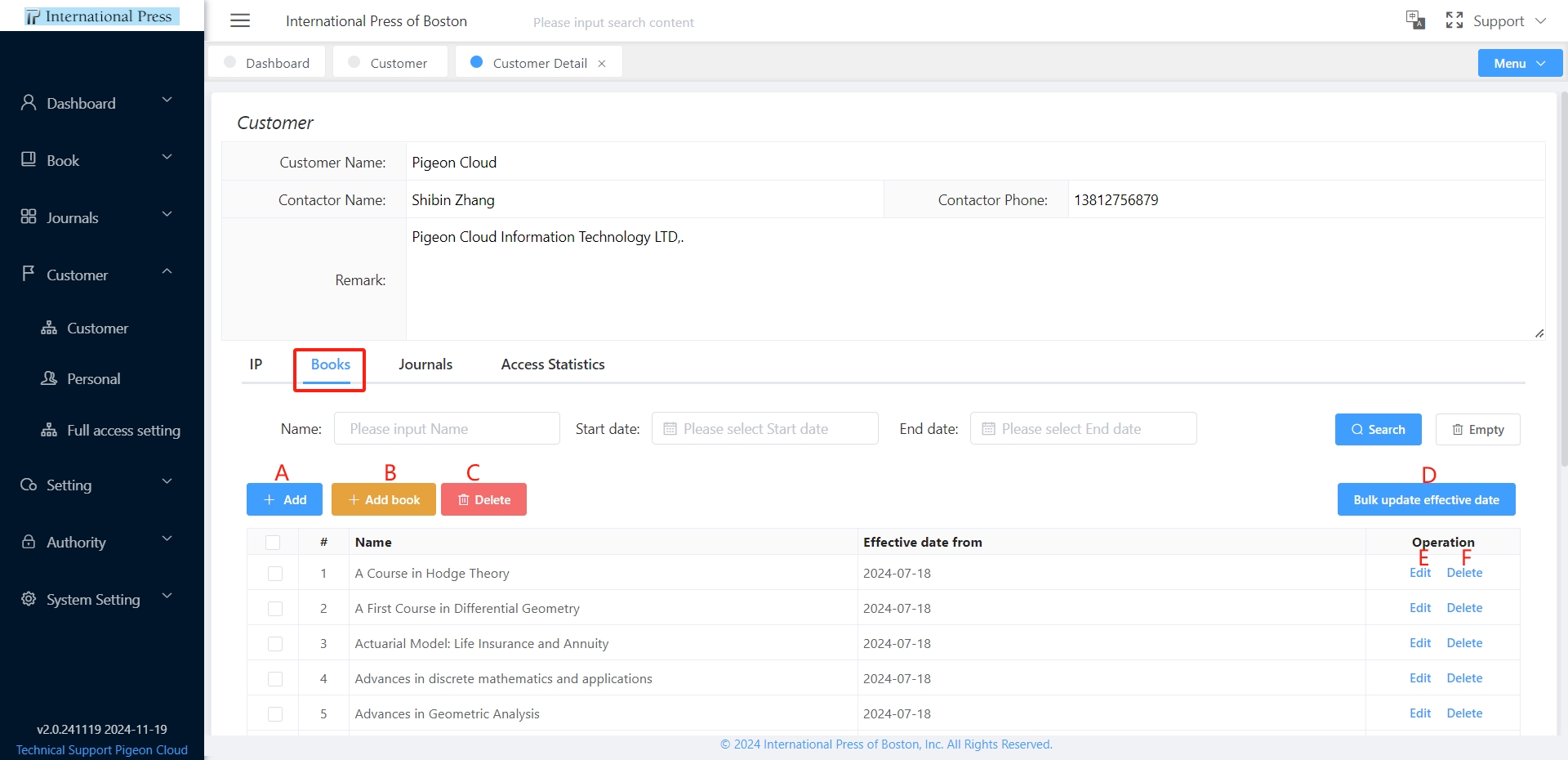The image size is (1568, 760).
Task: Click the International Press logo
Action: tap(101, 16)
